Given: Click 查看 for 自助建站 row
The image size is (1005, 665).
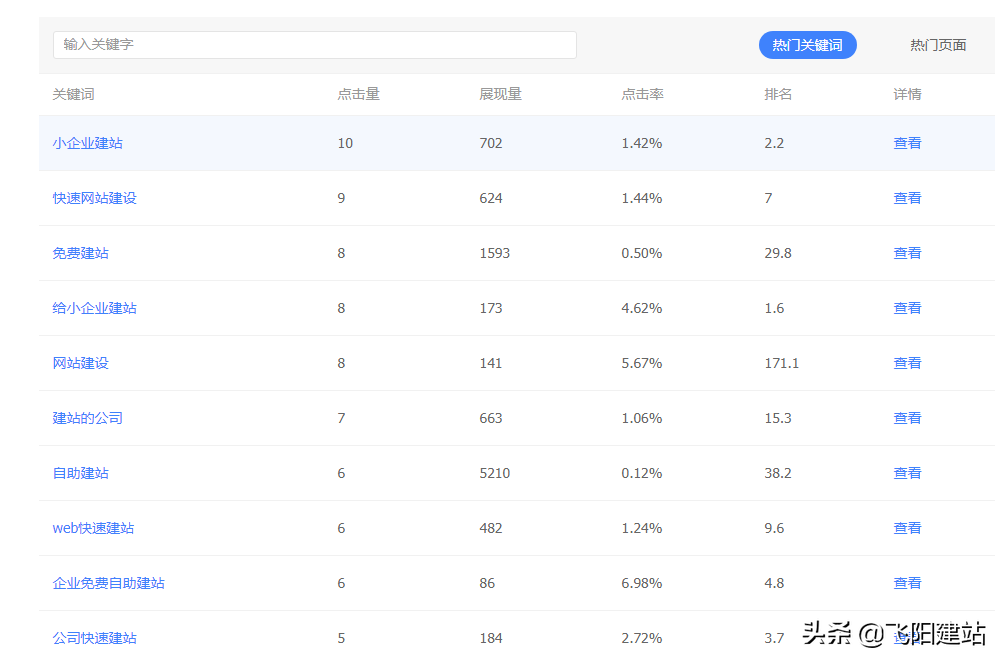Looking at the screenshot, I should point(908,473).
